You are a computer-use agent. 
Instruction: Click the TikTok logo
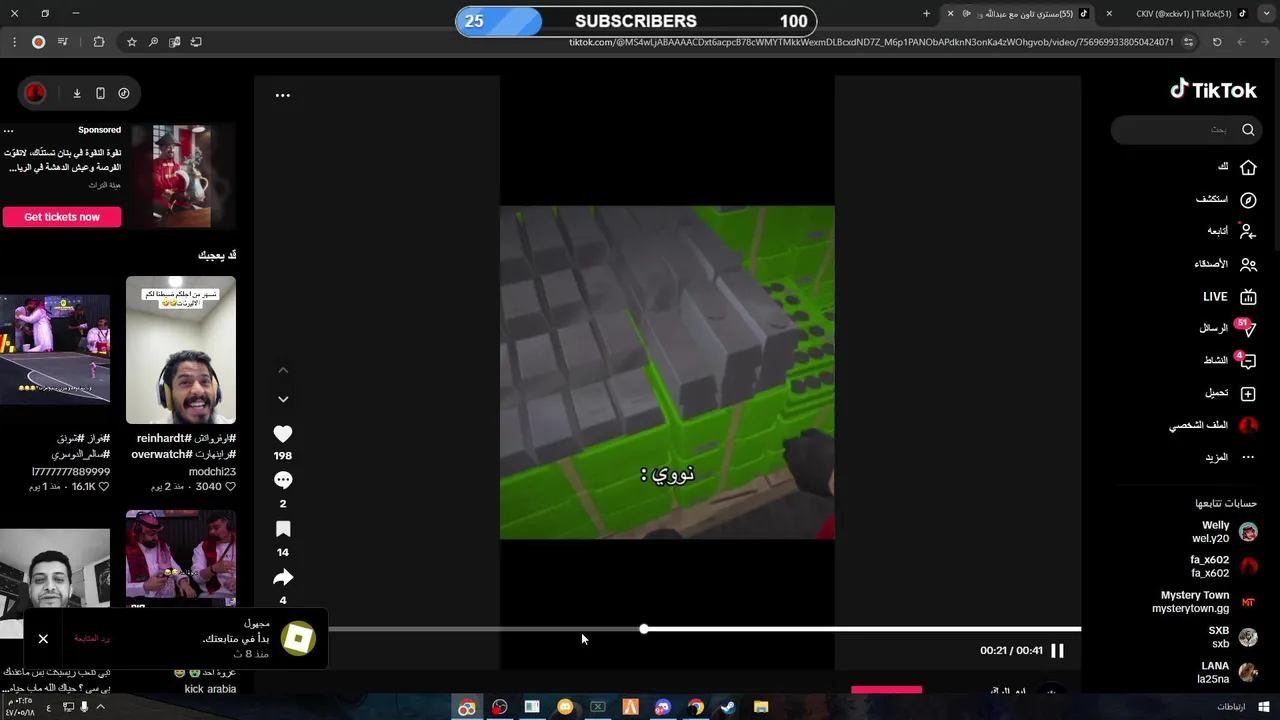click(1213, 90)
